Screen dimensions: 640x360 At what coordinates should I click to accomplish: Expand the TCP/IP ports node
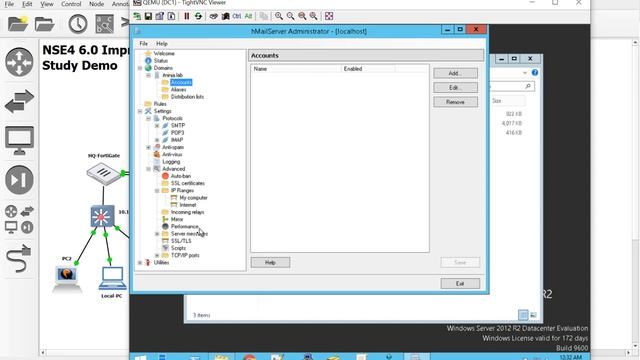[157, 256]
